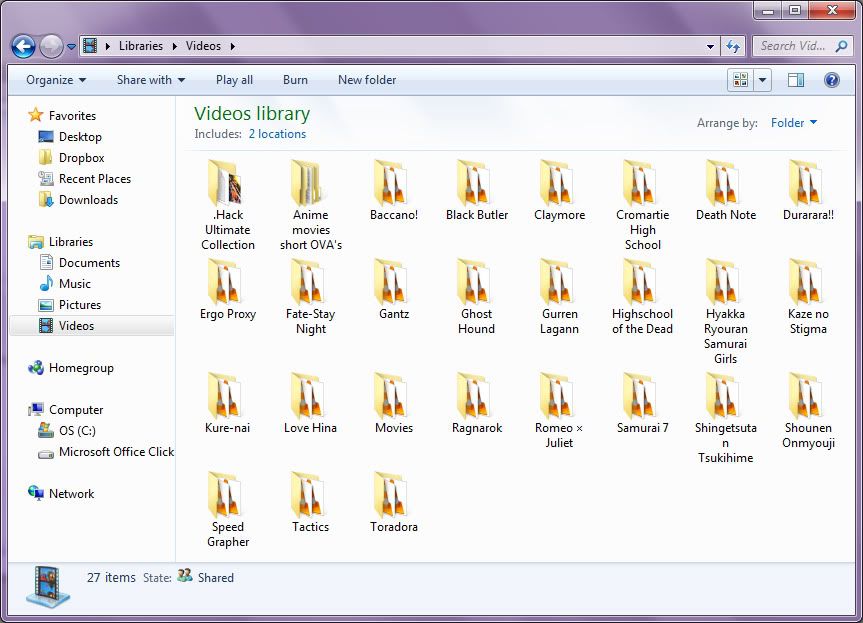The width and height of the screenshot is (863, 623).
Task: Click New folder button
Action: click(x=367, y=80)
